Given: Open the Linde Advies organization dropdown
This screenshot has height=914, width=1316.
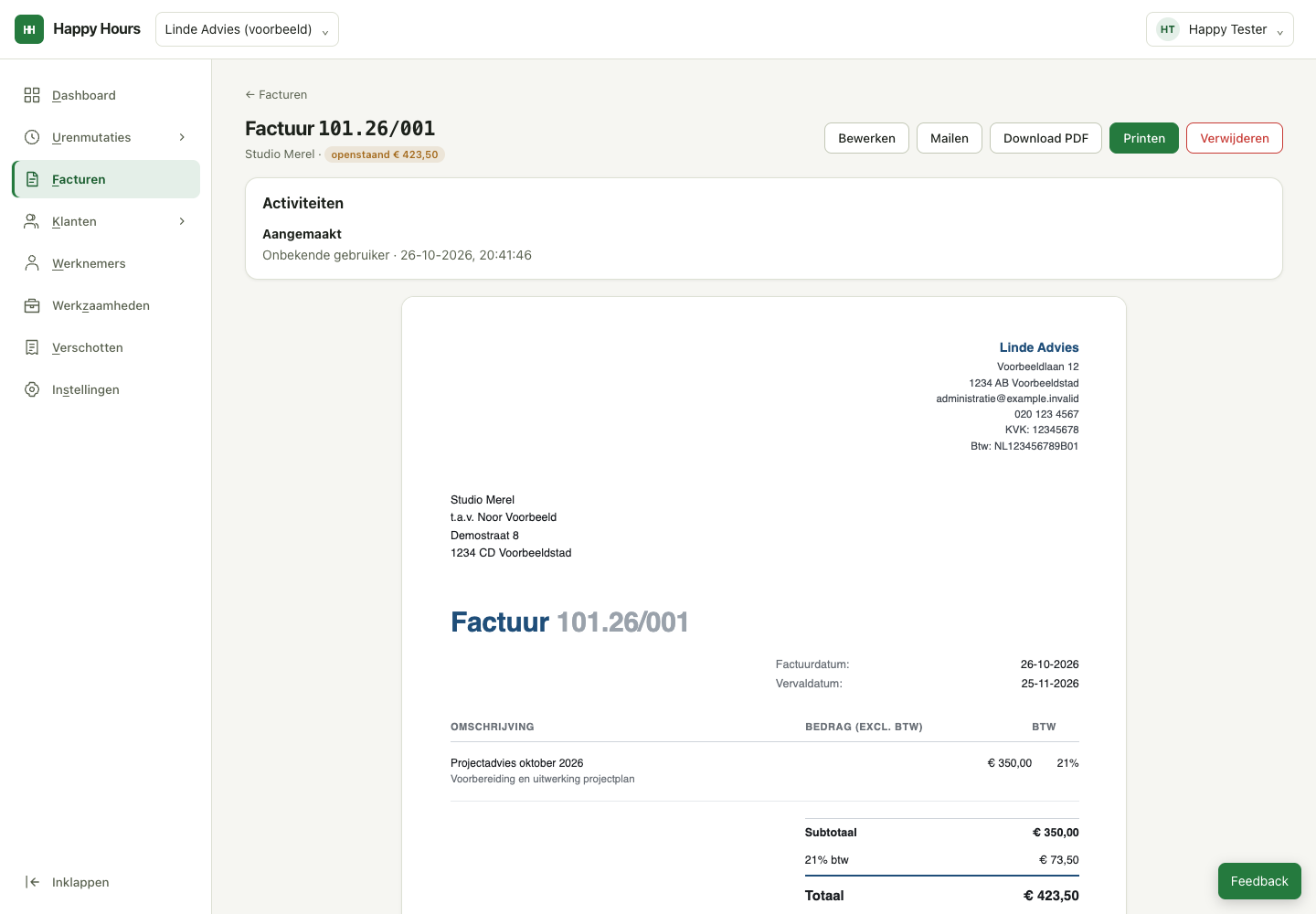Looking at the screenshot, I should (247, 29).
